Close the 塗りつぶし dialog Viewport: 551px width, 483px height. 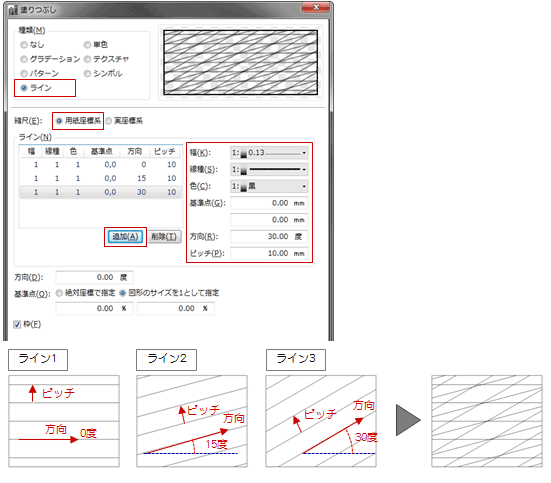316,7
